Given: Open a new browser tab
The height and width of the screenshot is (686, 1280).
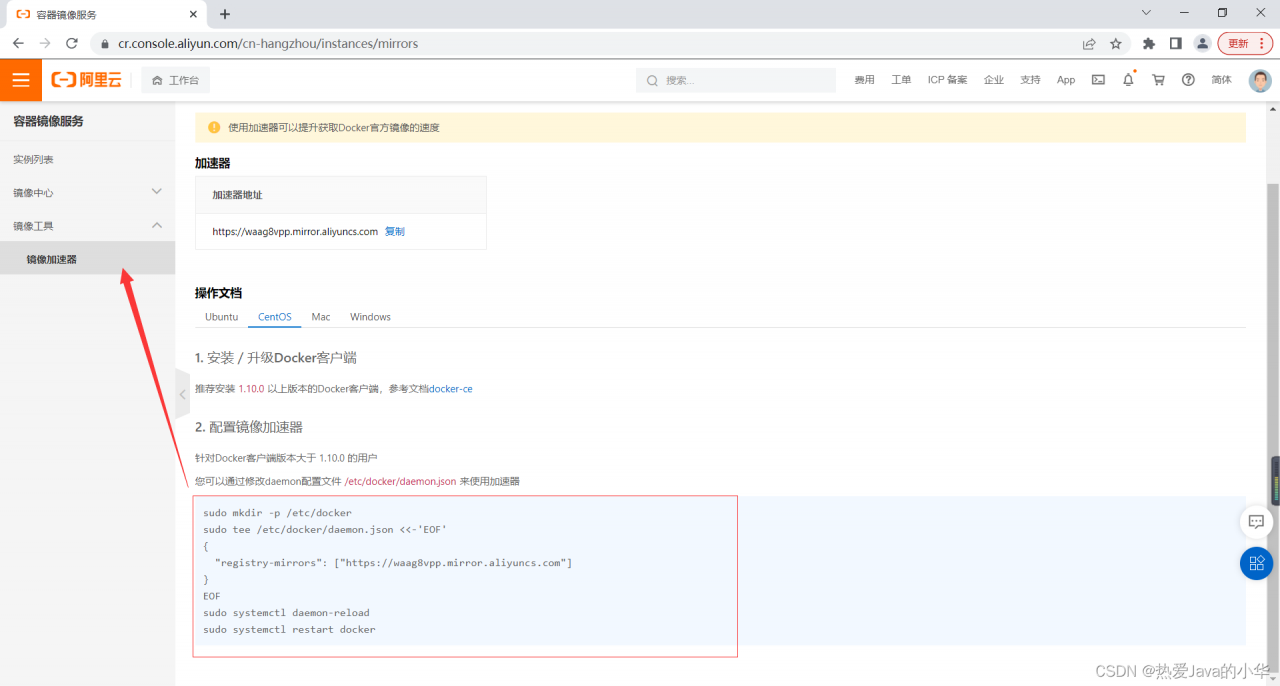Looking at the screenshot, I should [225, 14].
